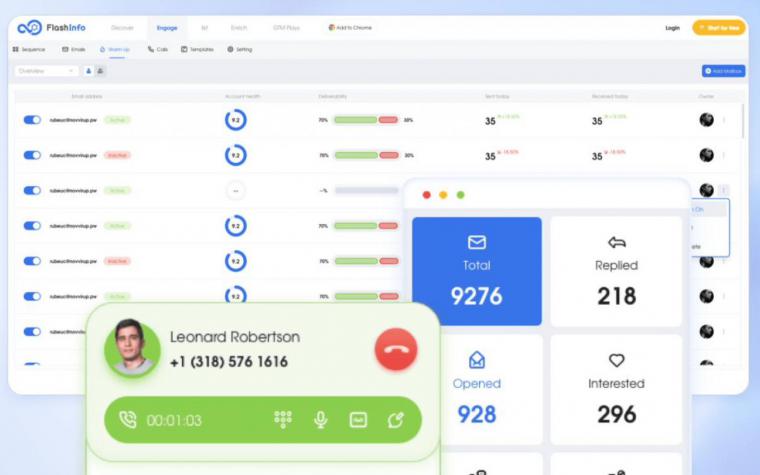Close the highlighted three-dot menu in third row
The height and width of the screenshot is (475, 760).
[x=724, y=190]
